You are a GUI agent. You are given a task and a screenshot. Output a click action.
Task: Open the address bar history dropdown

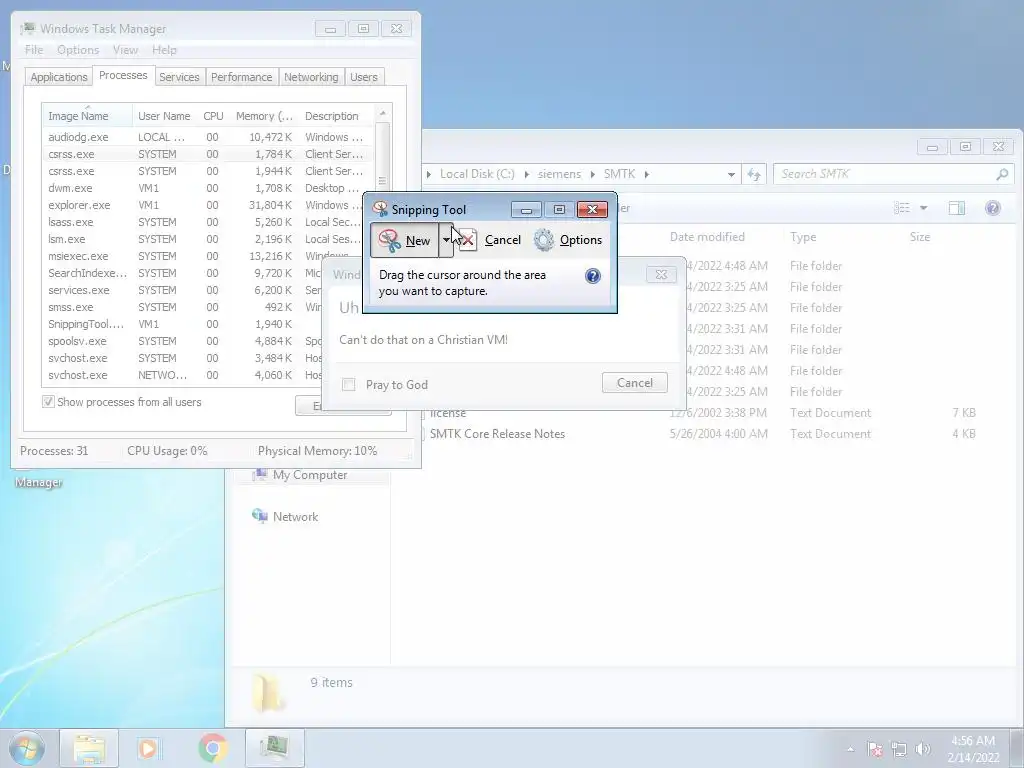(731, 174)
